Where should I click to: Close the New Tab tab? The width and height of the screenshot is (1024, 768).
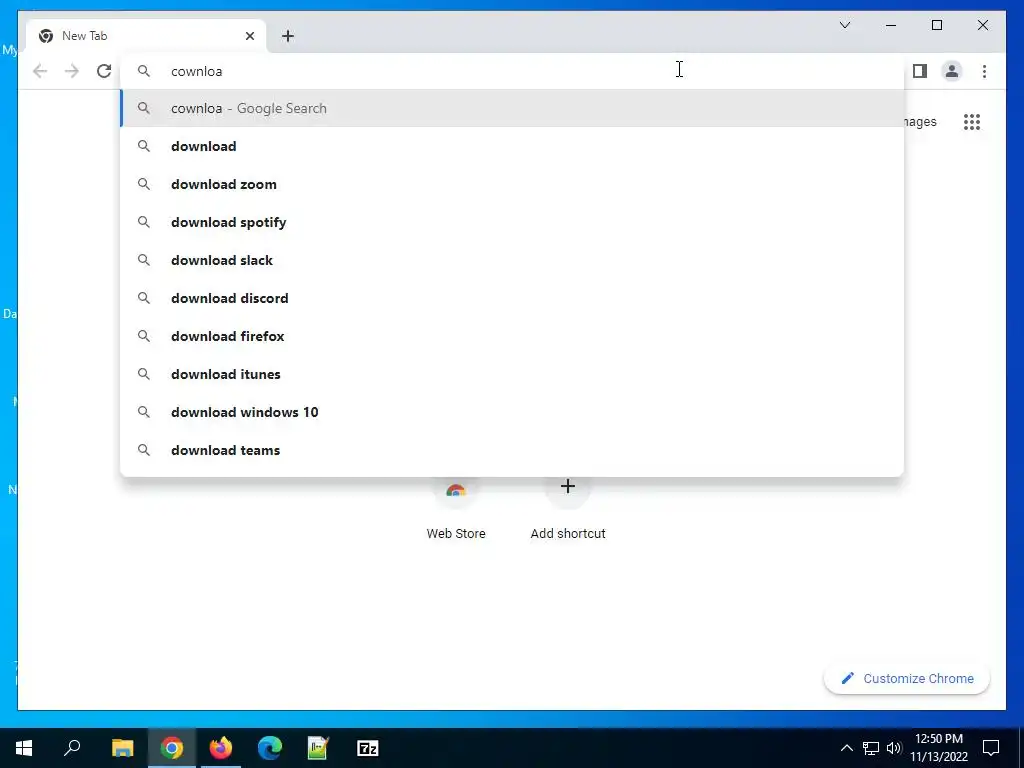[x=249, y=36]
